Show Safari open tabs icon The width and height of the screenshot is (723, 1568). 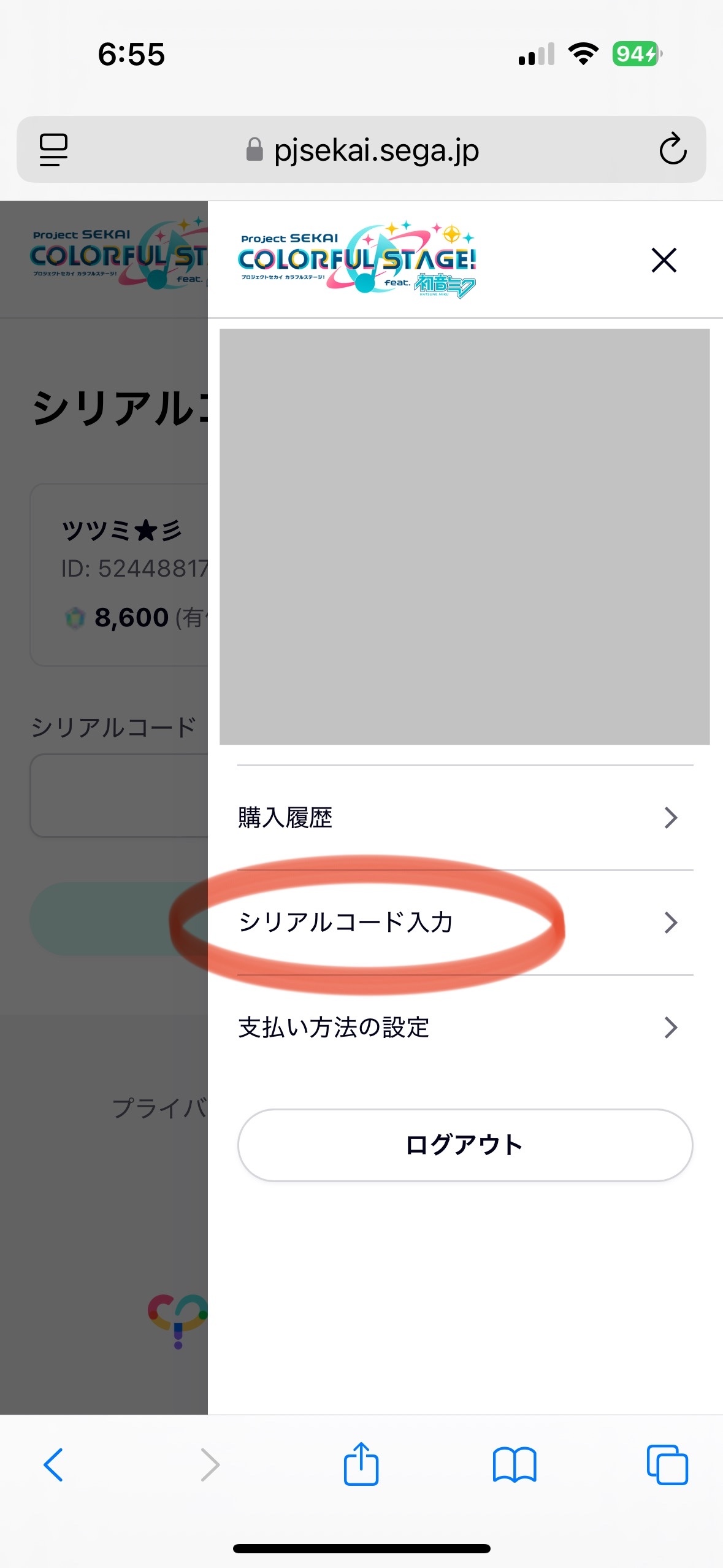point(667,1465)
